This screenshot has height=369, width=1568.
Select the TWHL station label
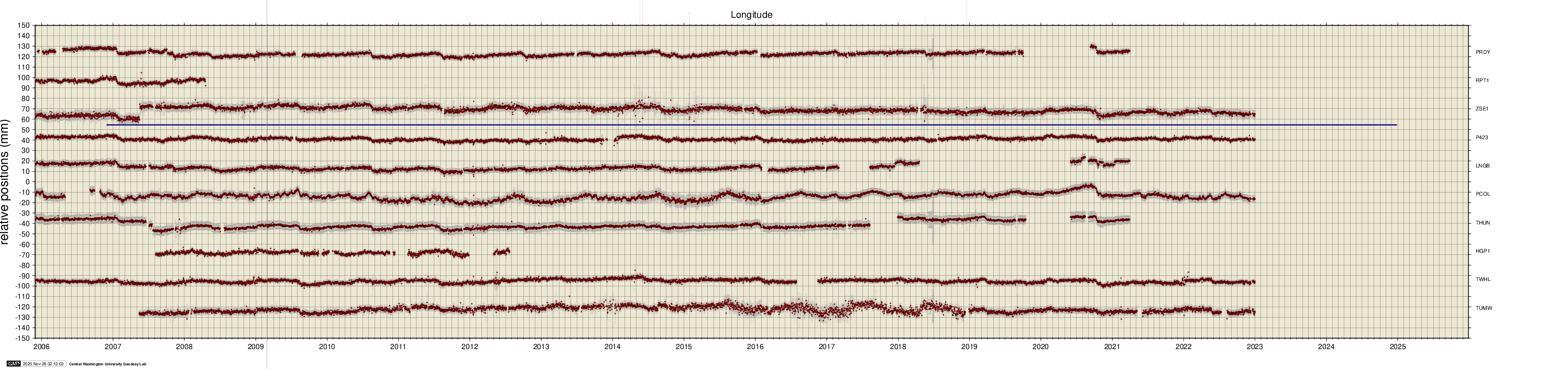(x=1483, y=279)
